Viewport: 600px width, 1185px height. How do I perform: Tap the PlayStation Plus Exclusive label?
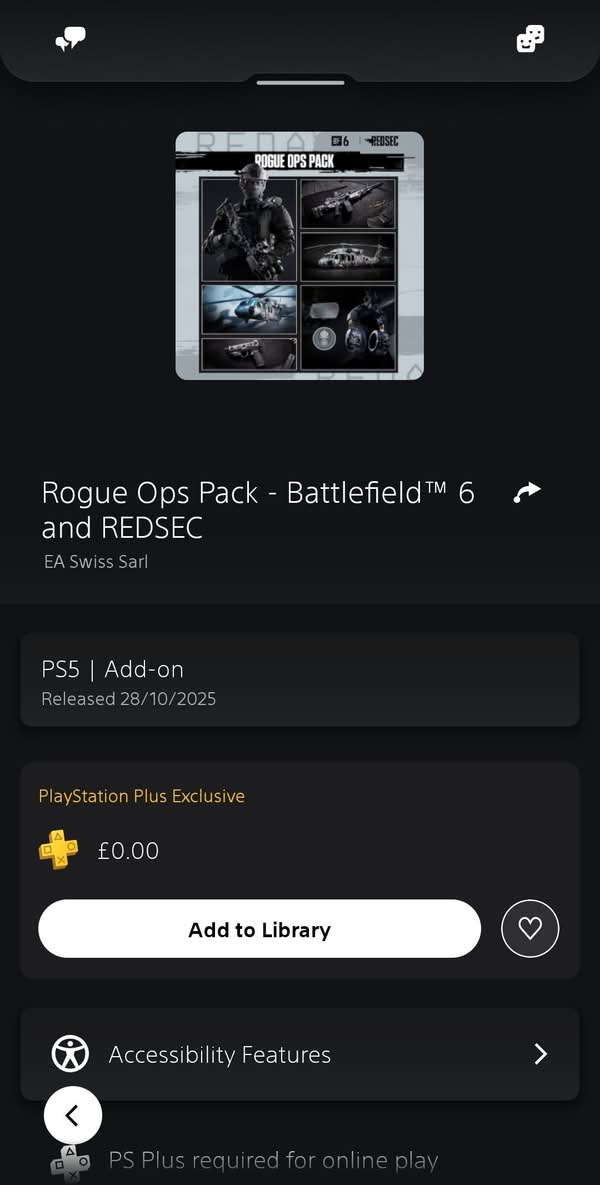pyautogui.click(x=142, y=796)
